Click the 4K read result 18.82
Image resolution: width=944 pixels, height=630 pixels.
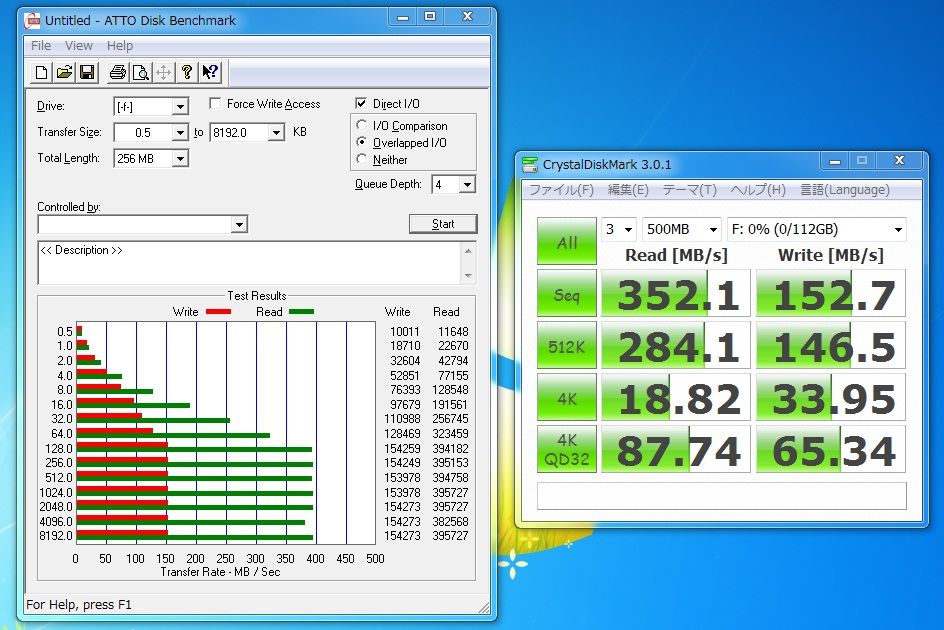[x=676, y=397]
